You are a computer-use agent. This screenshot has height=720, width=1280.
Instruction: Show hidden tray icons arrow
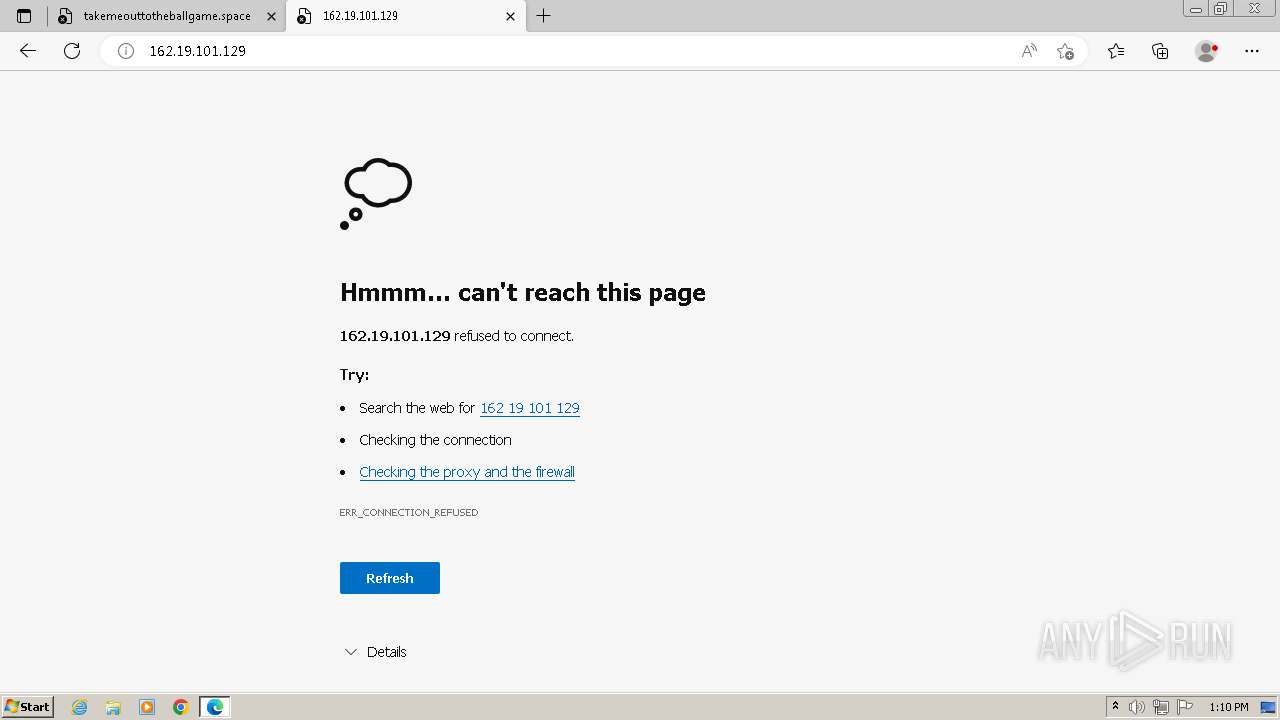click(x=1115, y=707)
